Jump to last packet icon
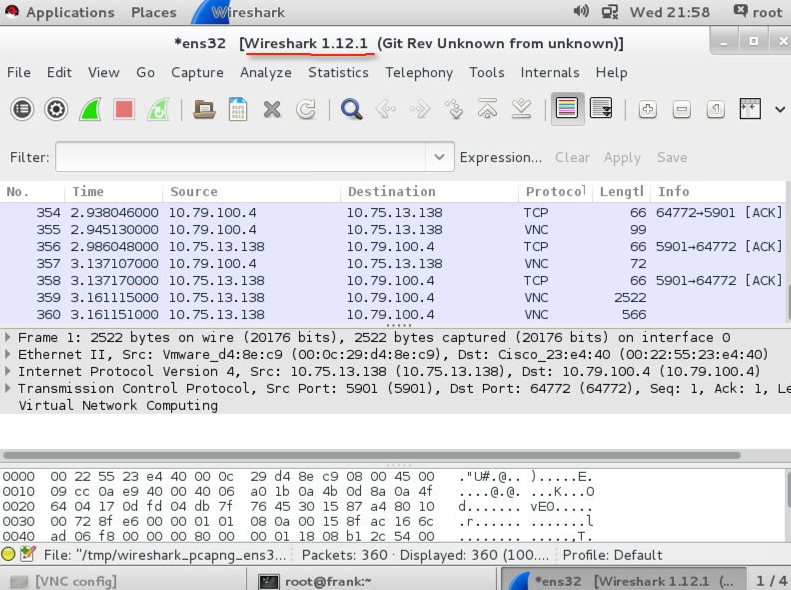Viewport: 791px width, 590px height. (521, 109)
